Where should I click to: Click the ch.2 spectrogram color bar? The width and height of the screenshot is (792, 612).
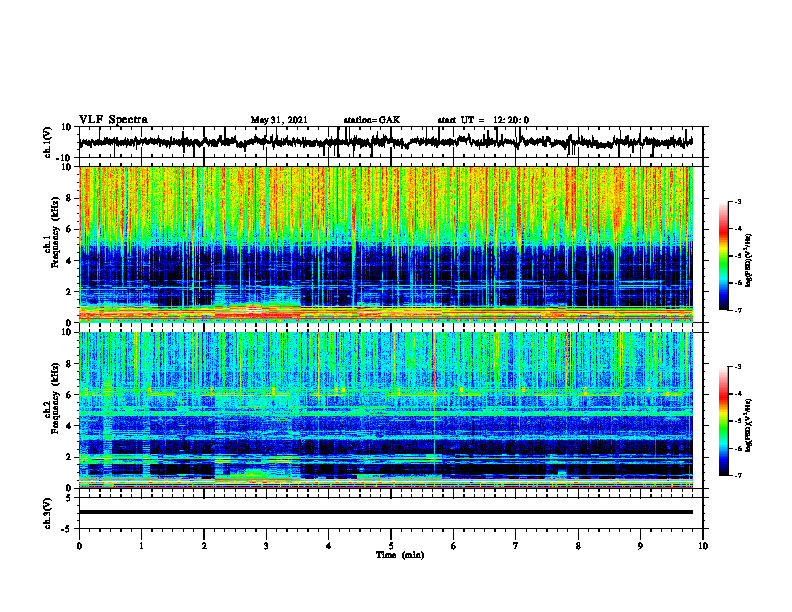(724, 421)
